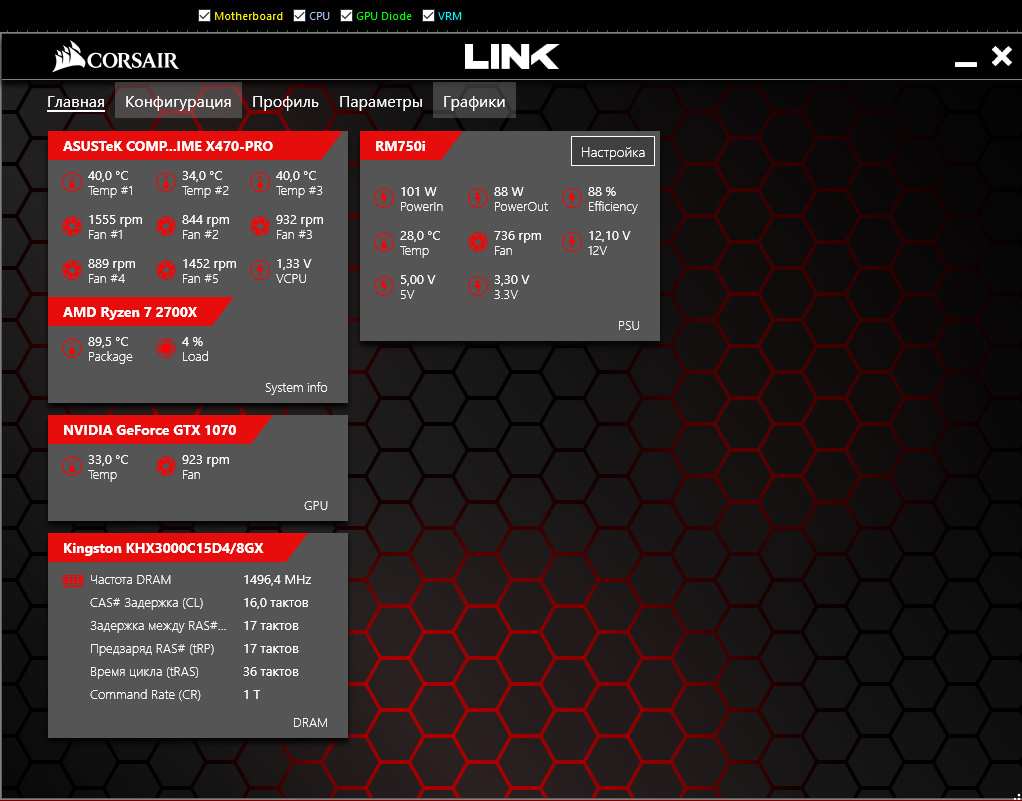Click the 1,33 V VCPU value
The height and width of the screenshot is (801, 1022).
click(x=293, y=264)
